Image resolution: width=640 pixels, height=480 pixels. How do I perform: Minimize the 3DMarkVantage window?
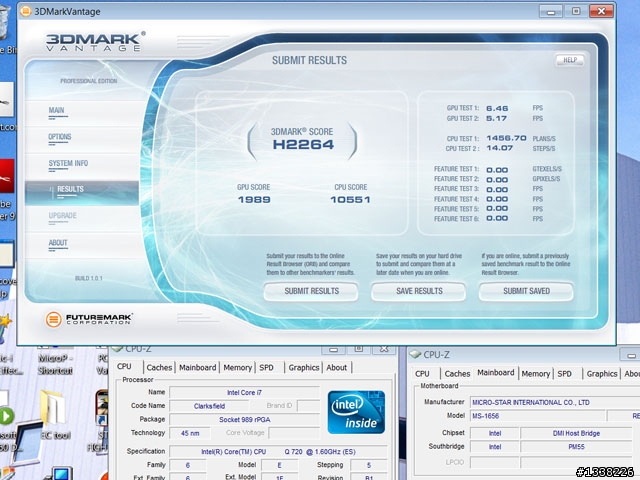551,11
